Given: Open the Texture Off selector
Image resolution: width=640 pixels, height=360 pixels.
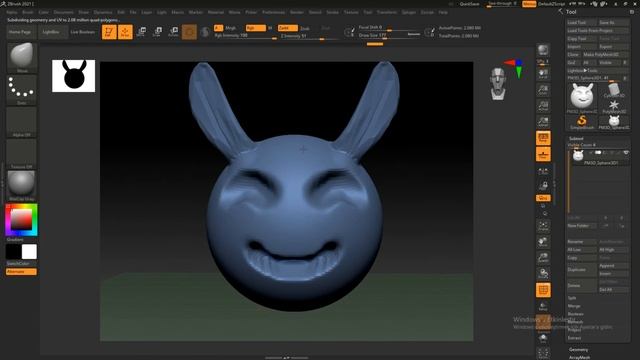Looking at the screenshot, I should pyautogui.click(x=22, y=154).
